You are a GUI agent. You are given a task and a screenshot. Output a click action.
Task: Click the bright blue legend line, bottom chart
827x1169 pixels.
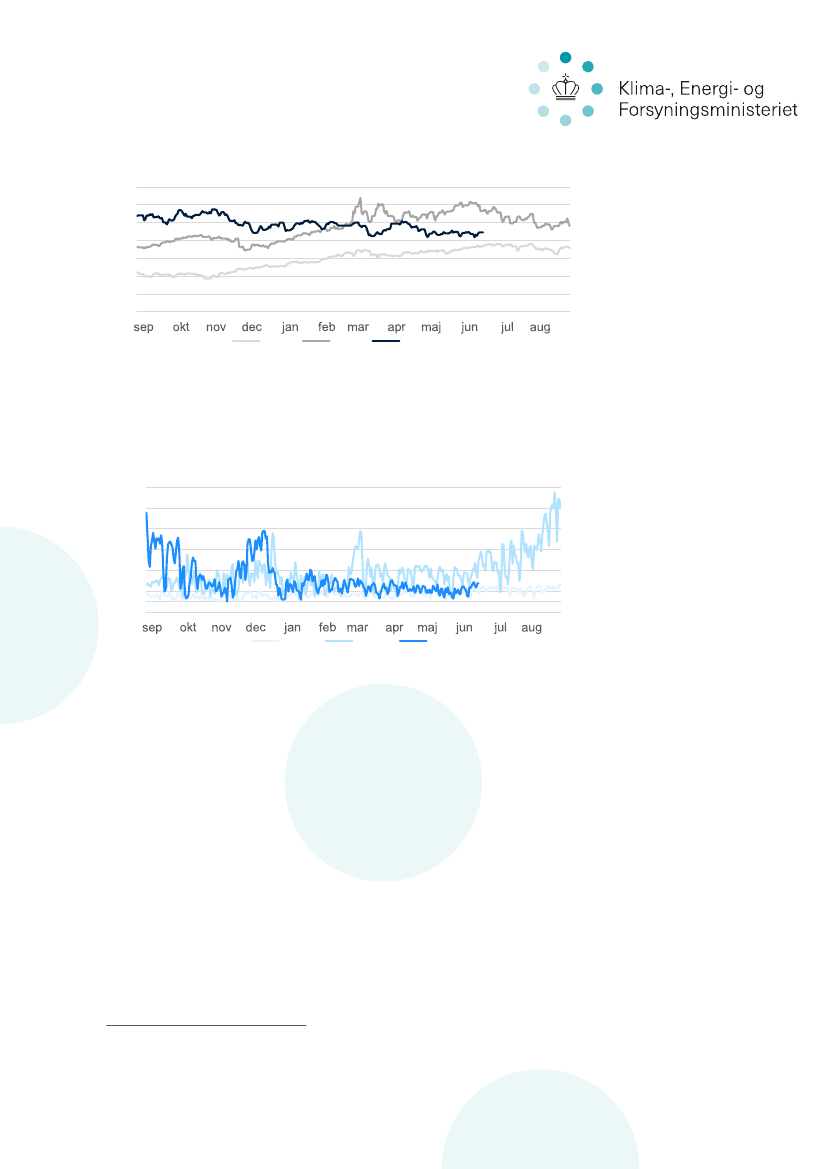413,641
